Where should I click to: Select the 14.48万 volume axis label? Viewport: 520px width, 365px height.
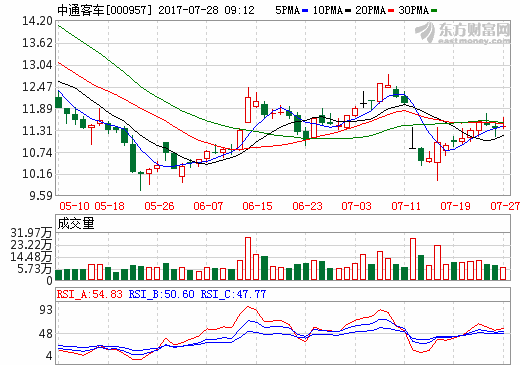(x=31, y=257)
